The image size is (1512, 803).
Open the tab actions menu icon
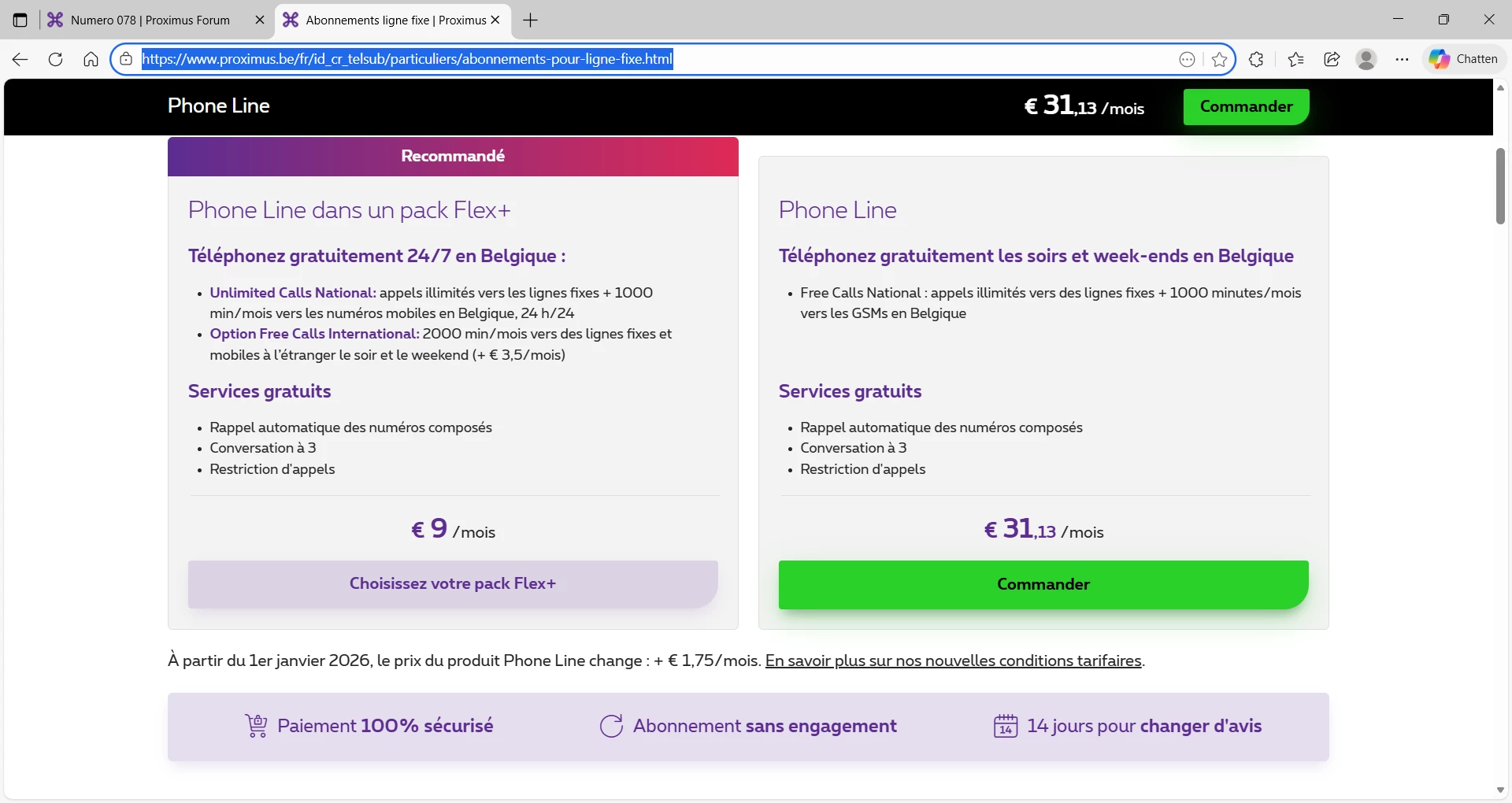pyautogui.click(x=20, y=20)
